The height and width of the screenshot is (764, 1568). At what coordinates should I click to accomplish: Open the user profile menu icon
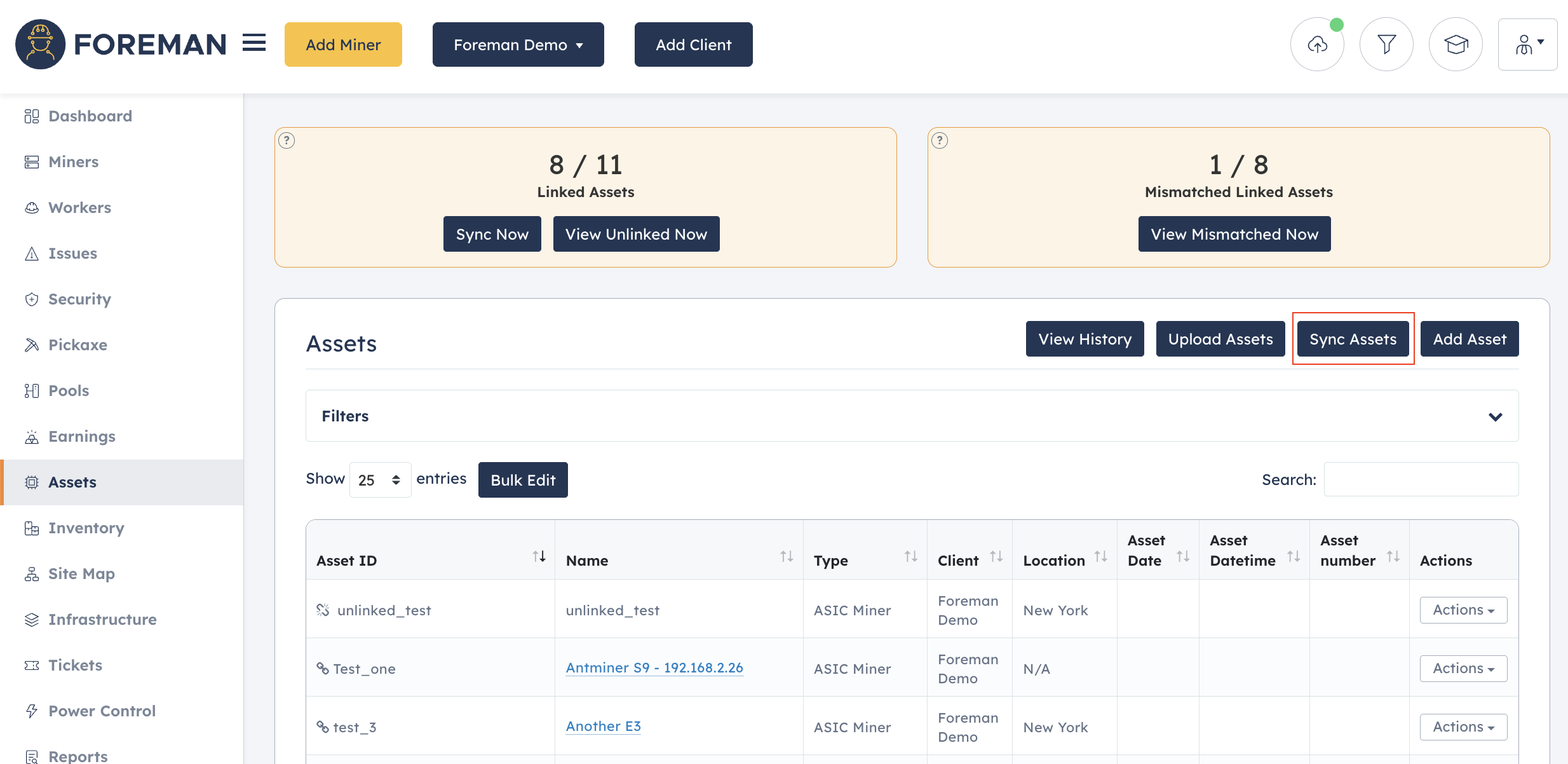tap(1527, 44)
